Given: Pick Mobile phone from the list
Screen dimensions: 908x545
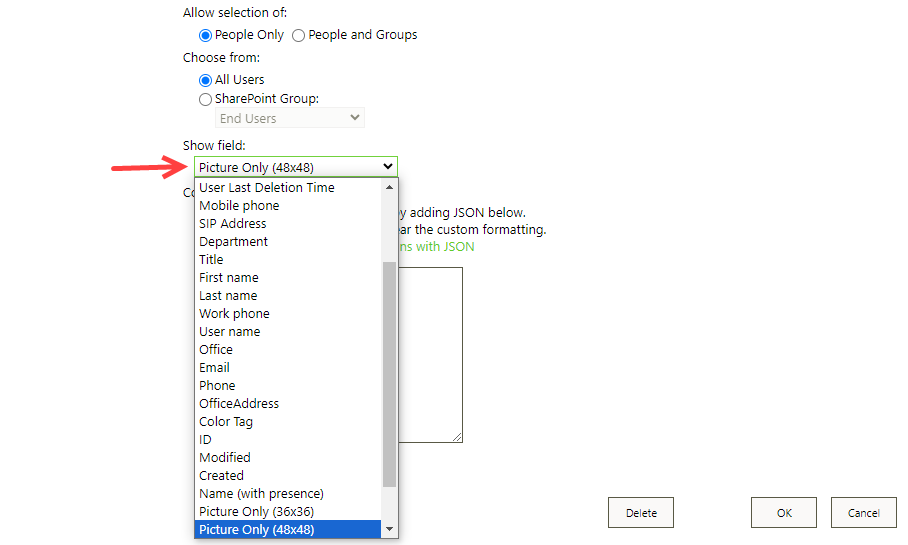Looking at the screenshot, I should [288, 206].
